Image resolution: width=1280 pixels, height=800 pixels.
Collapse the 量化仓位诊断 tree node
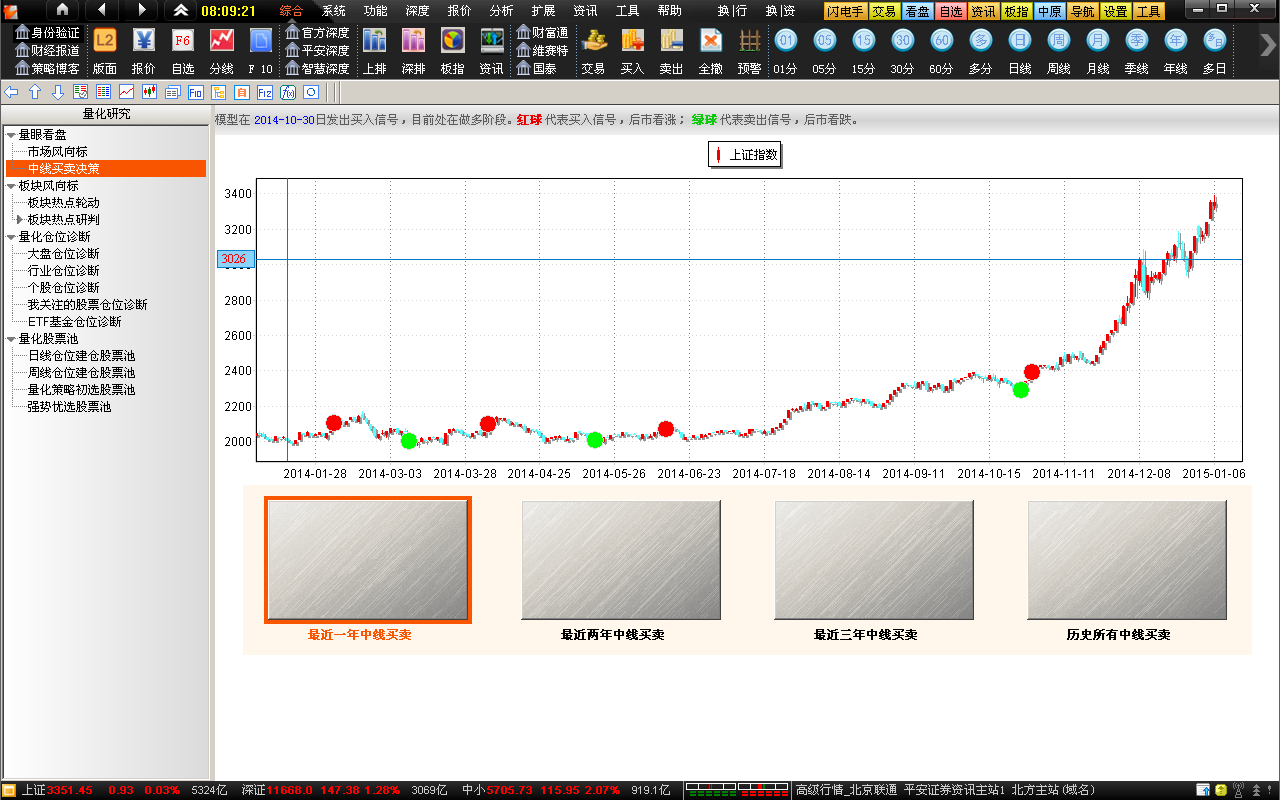(11, 237)
